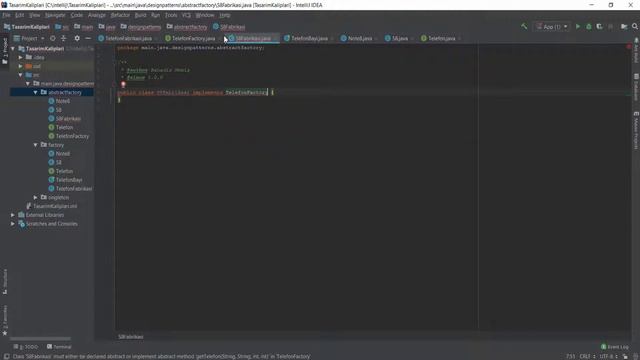
Task: Click the collapse all icon in Project panel
Action: [63, 38]
